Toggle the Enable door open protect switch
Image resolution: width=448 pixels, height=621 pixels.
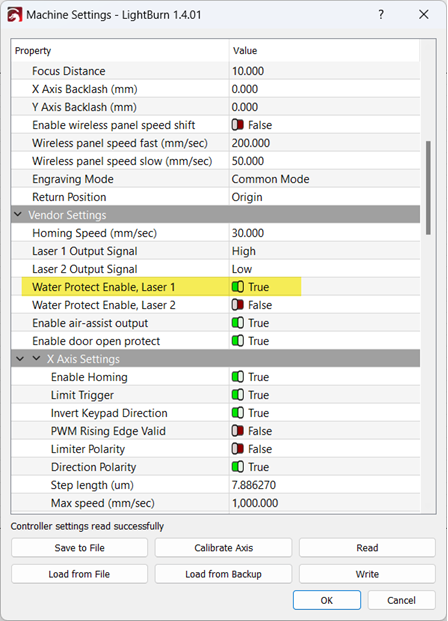point(238,341)
